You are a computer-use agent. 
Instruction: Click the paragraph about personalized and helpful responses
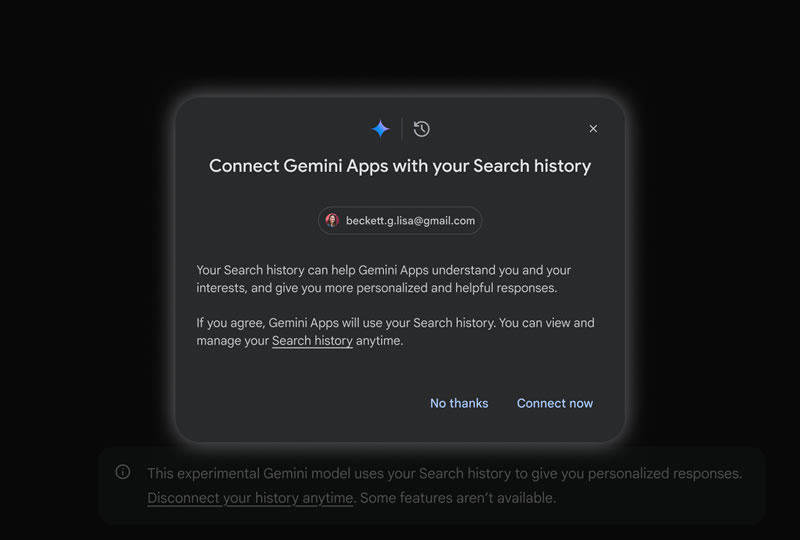tap(383, 279)
